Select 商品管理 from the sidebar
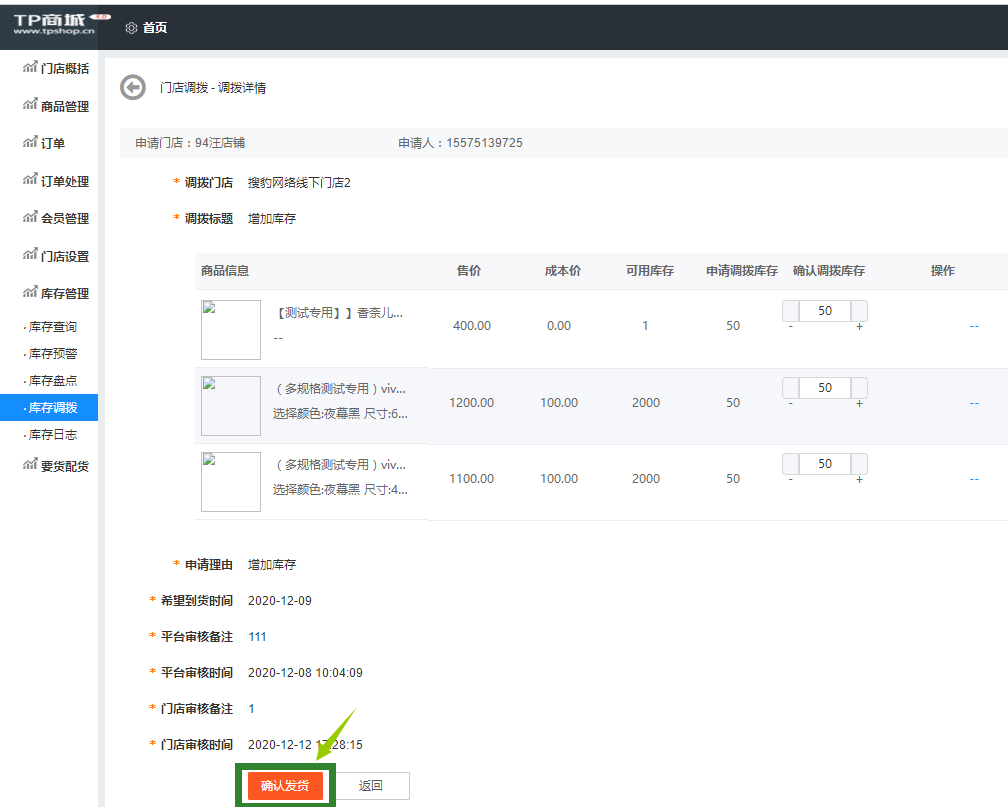 click(x=53, y=105)
